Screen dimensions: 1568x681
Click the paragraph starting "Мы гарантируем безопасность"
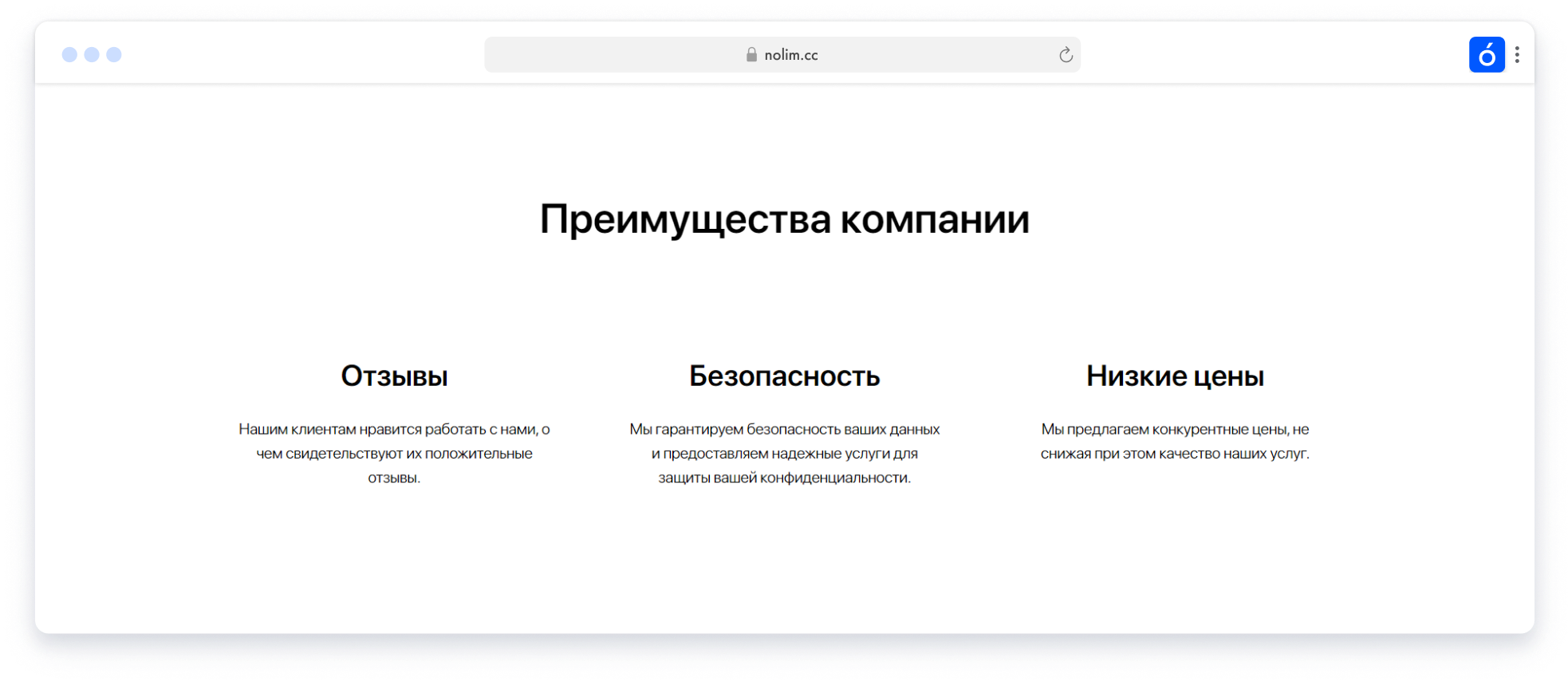pos(785,454)
